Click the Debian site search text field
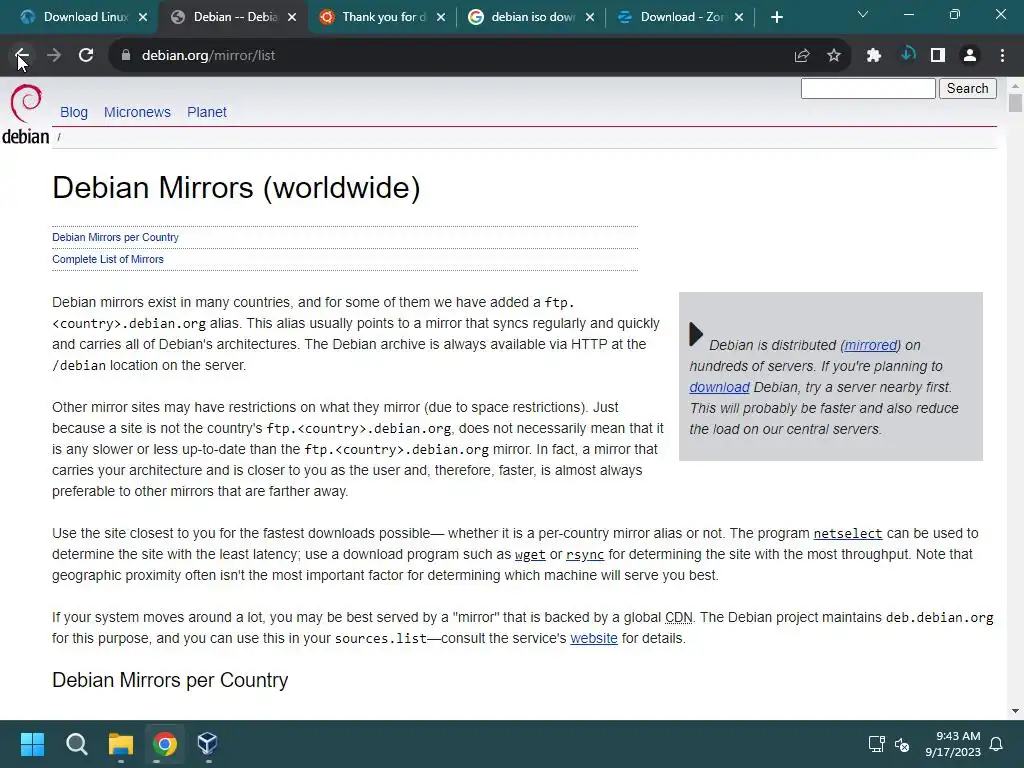 (x=868, y=88)
